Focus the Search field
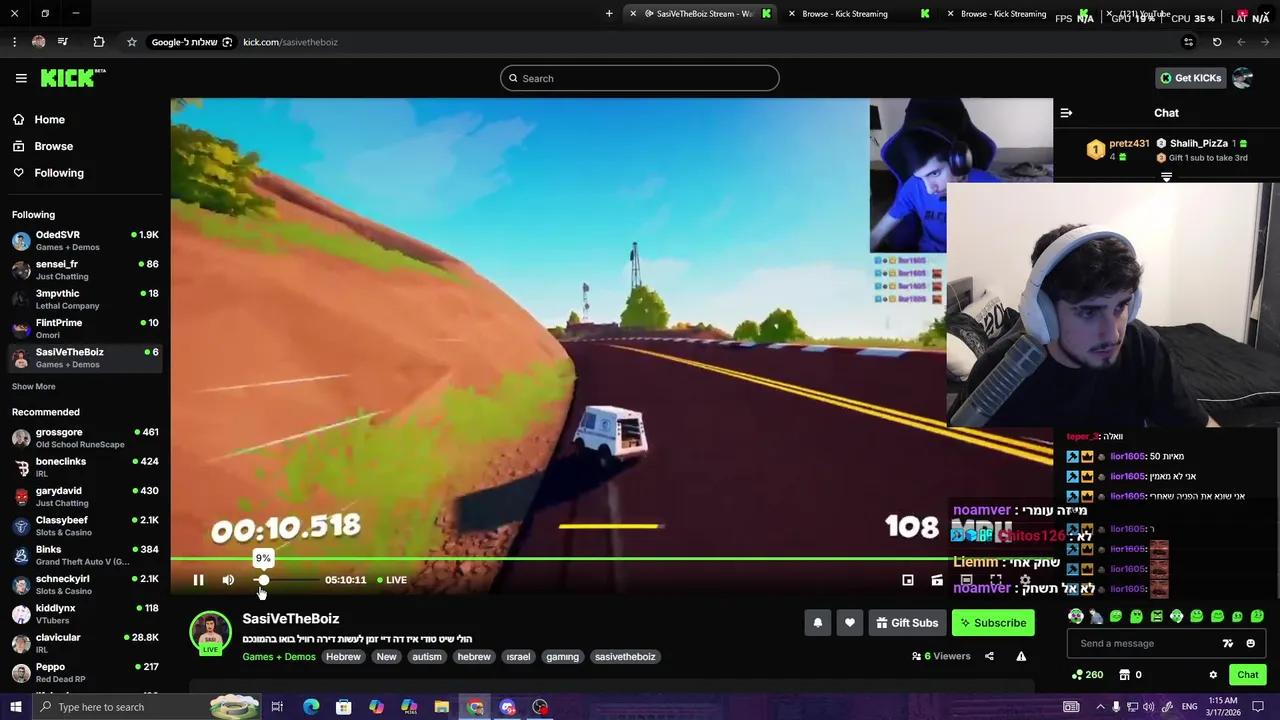The width and height of the screenshot is (1280, 720). pyautogui.click(x=640, y=78)
